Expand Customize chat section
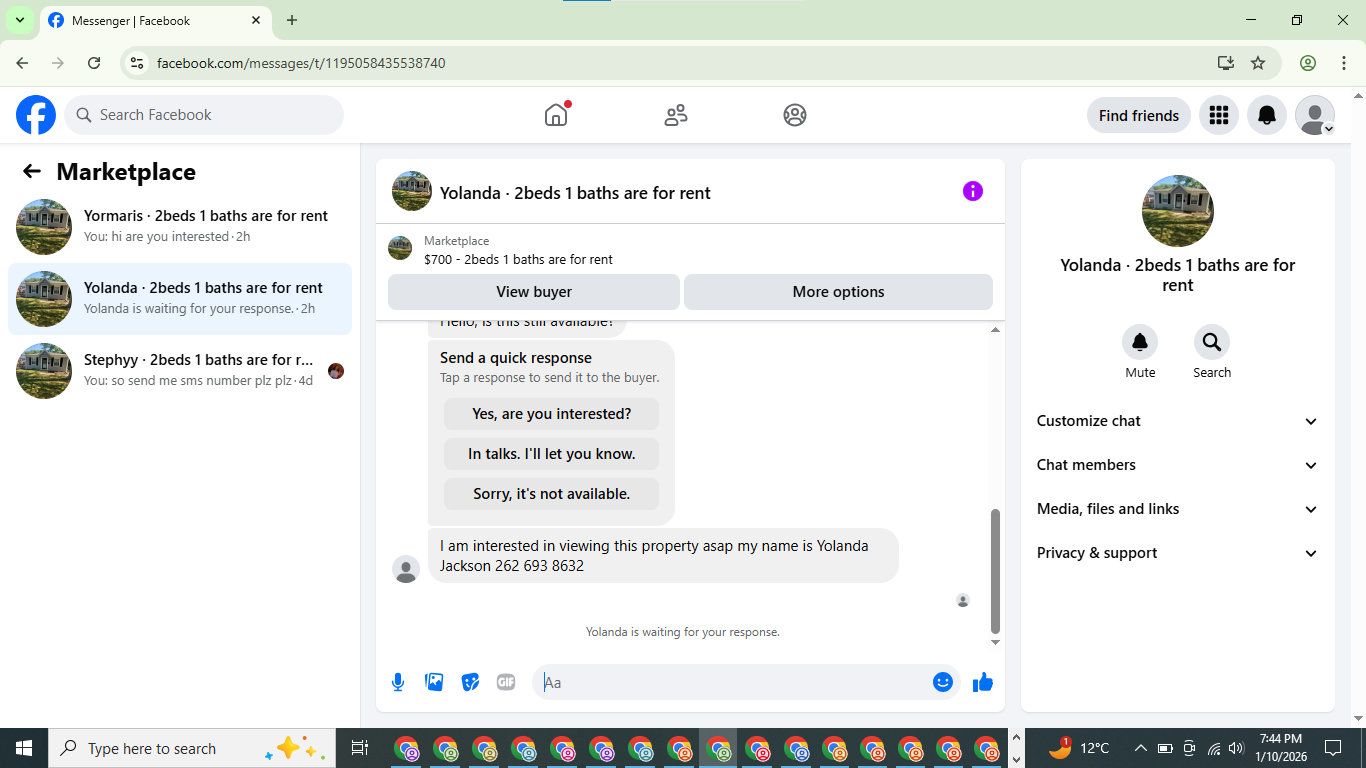Screen dimensions: 1366x768 (x=1178, y=421)
